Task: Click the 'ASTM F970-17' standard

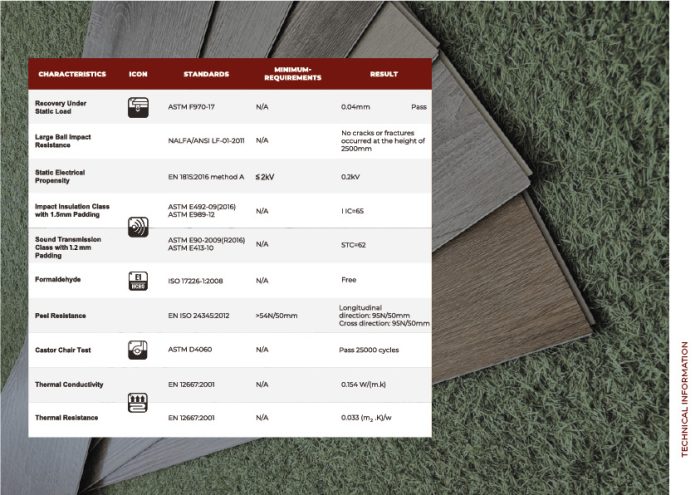Action: coord(191,107)
